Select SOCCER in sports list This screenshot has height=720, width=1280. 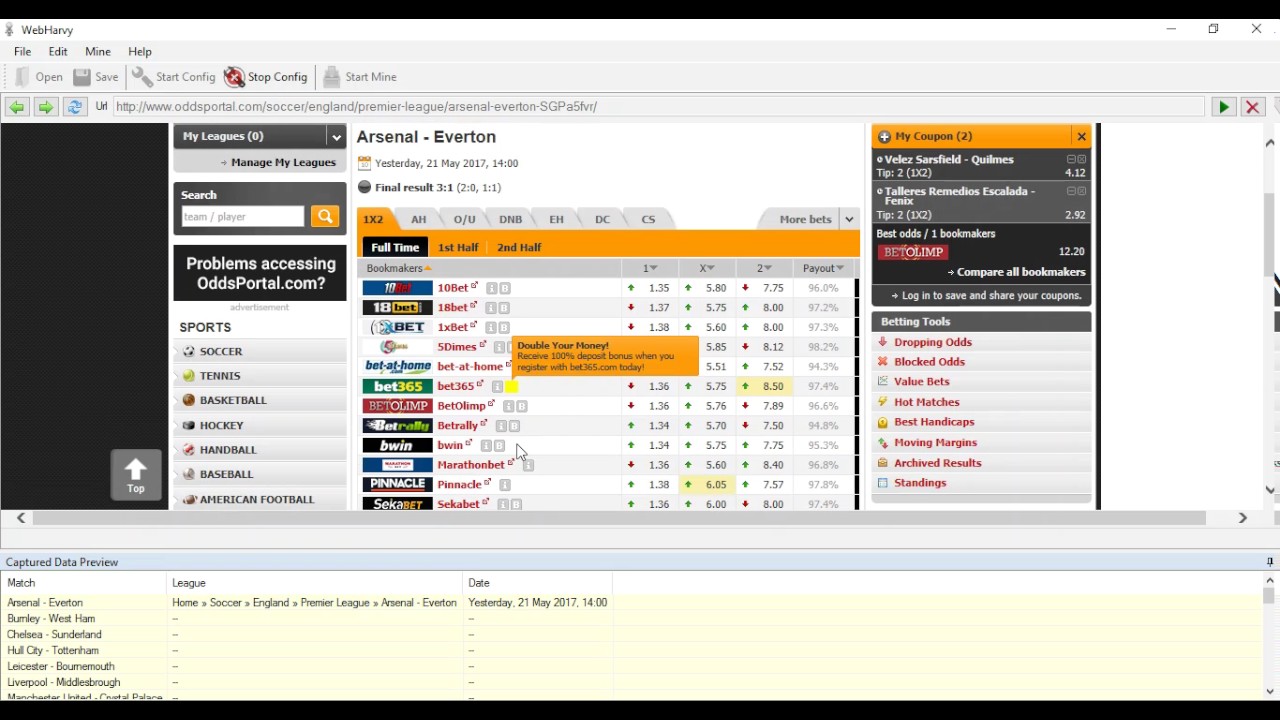click(260, 352)
